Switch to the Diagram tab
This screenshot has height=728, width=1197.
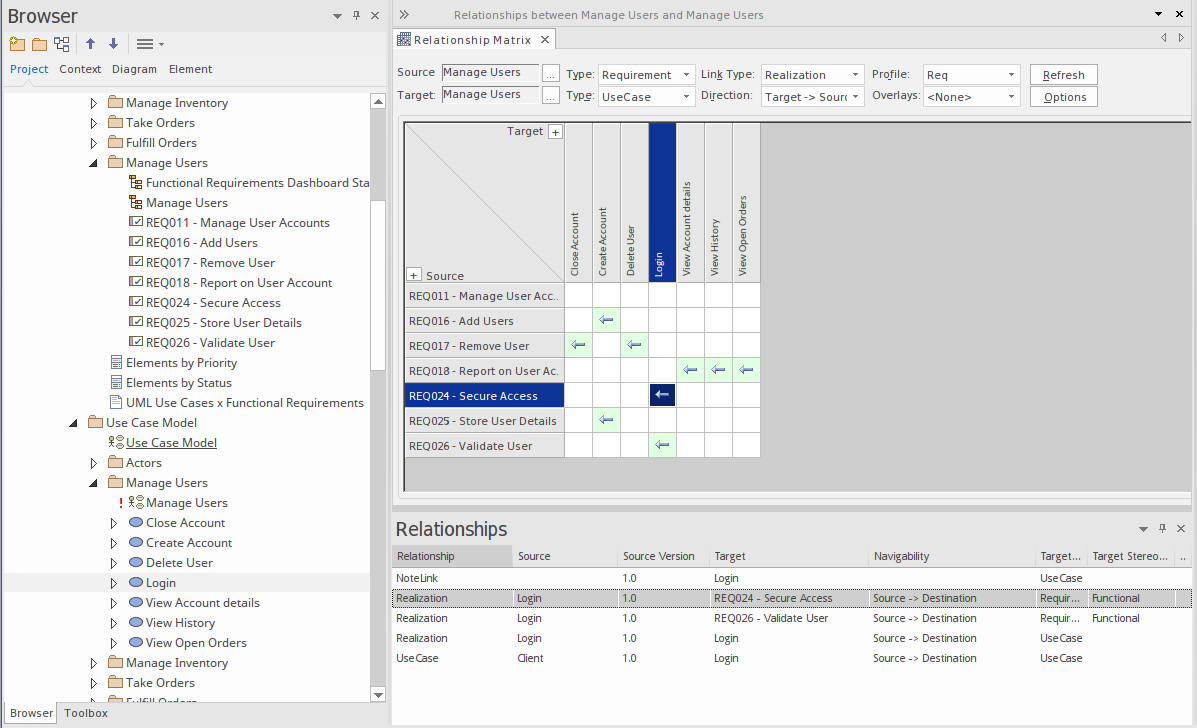click(x=134, y=69)
